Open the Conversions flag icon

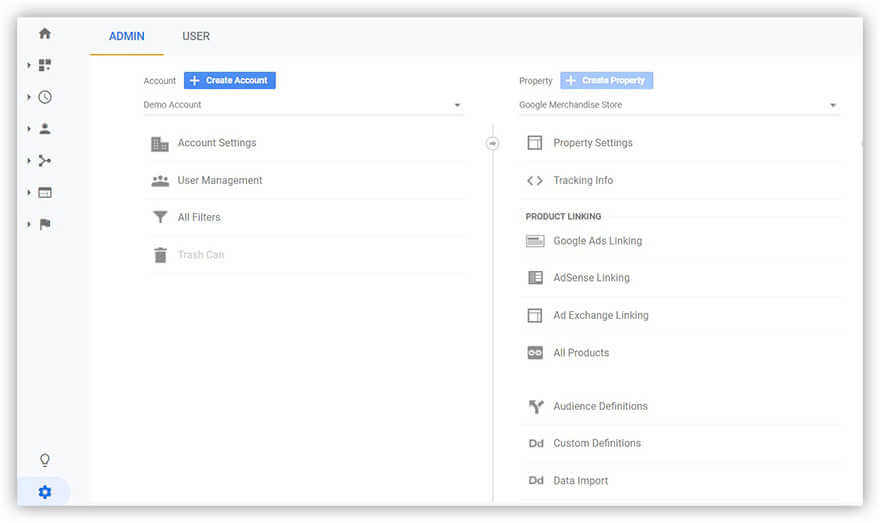(44, 224)
